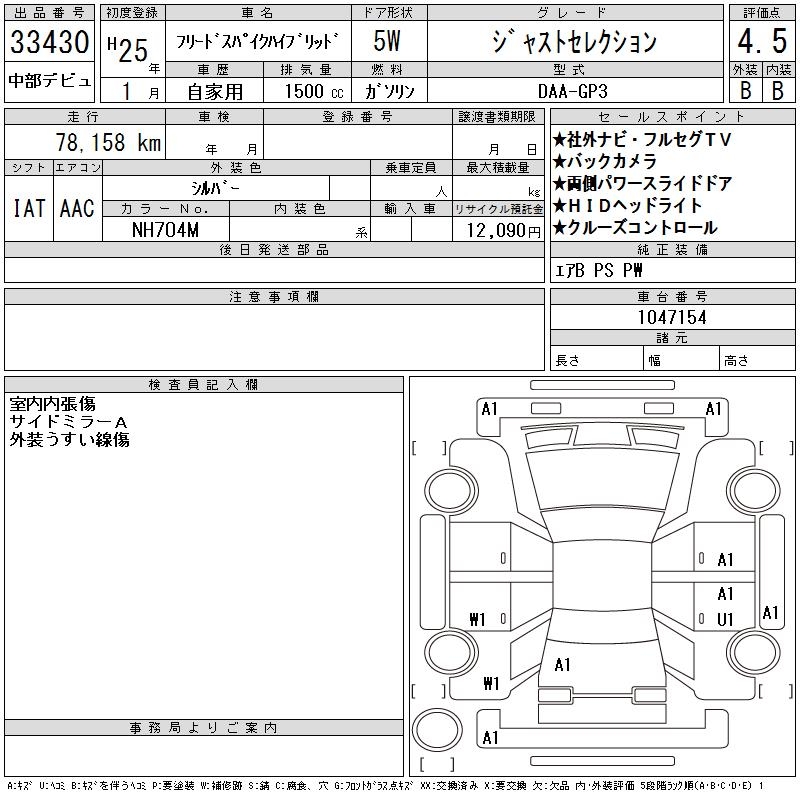Image resolution: width=800 pixels, height=800 pixels.
Task: Select the 中部デビュー label
Action: click(49, 81)
